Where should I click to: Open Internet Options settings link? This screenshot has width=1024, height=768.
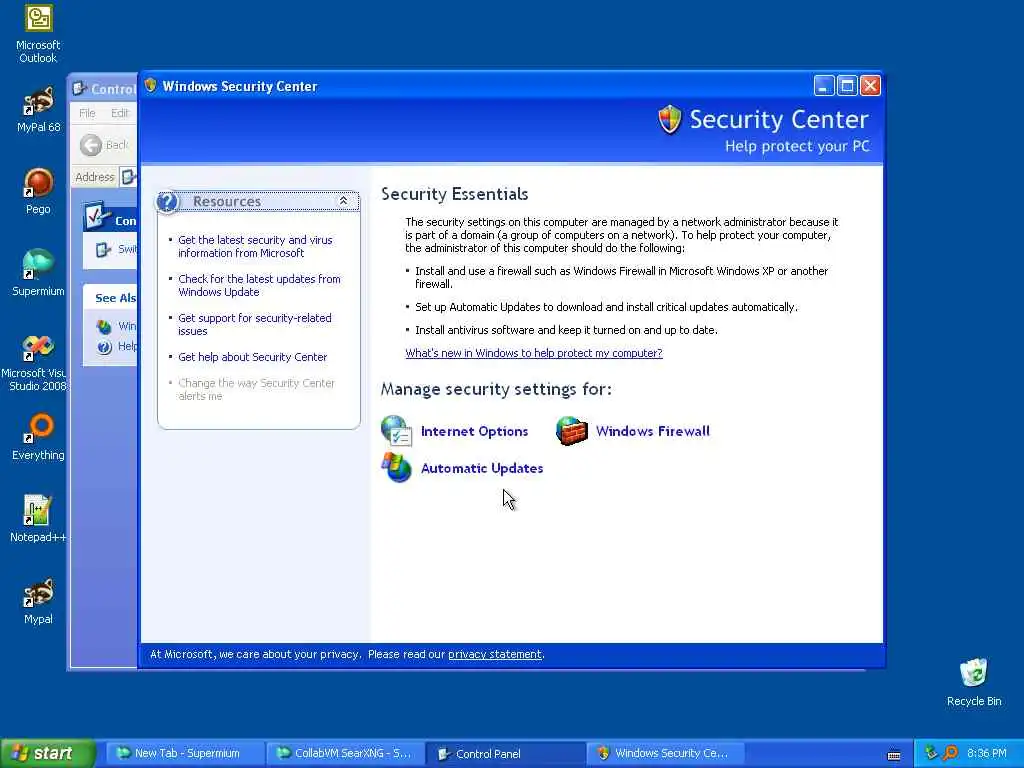point(474,431)
